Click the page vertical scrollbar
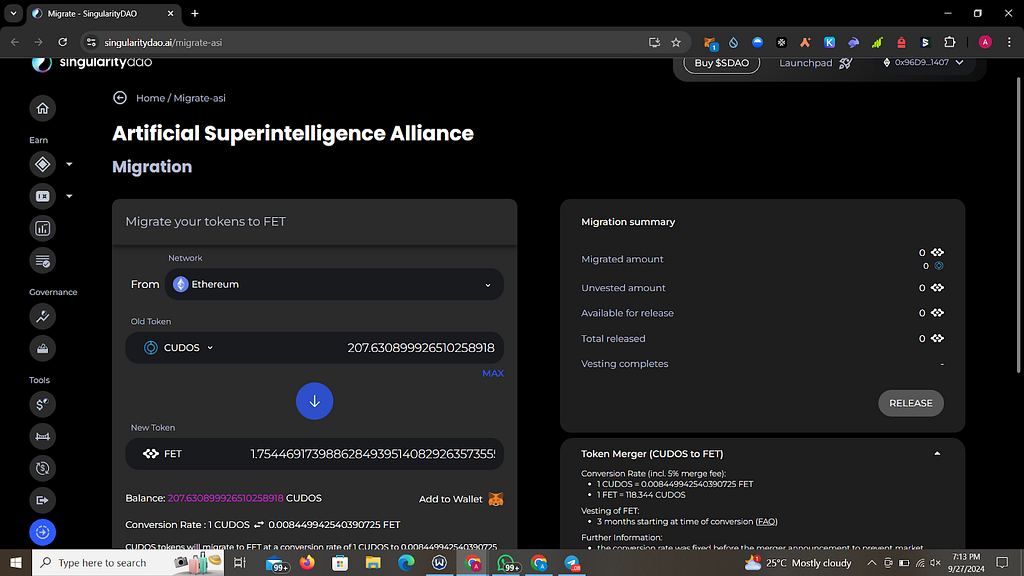Image resolution: width=1024 pixels, height=576 pixels. 1018,225
